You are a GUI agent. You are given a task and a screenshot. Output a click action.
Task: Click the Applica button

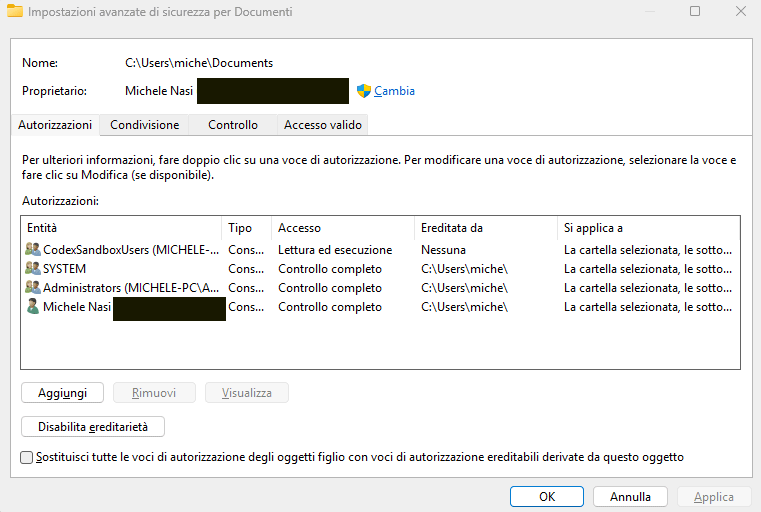pos(714,496)
